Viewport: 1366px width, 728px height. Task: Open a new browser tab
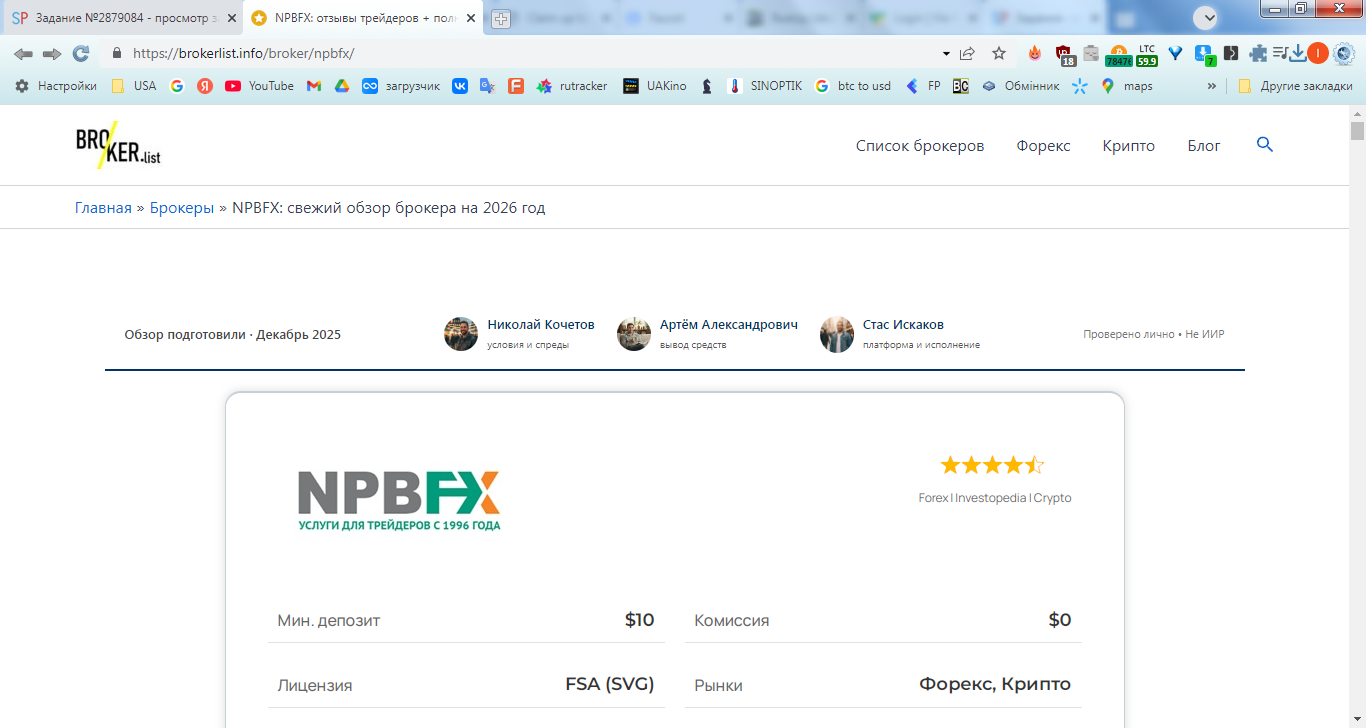(501, 18)
